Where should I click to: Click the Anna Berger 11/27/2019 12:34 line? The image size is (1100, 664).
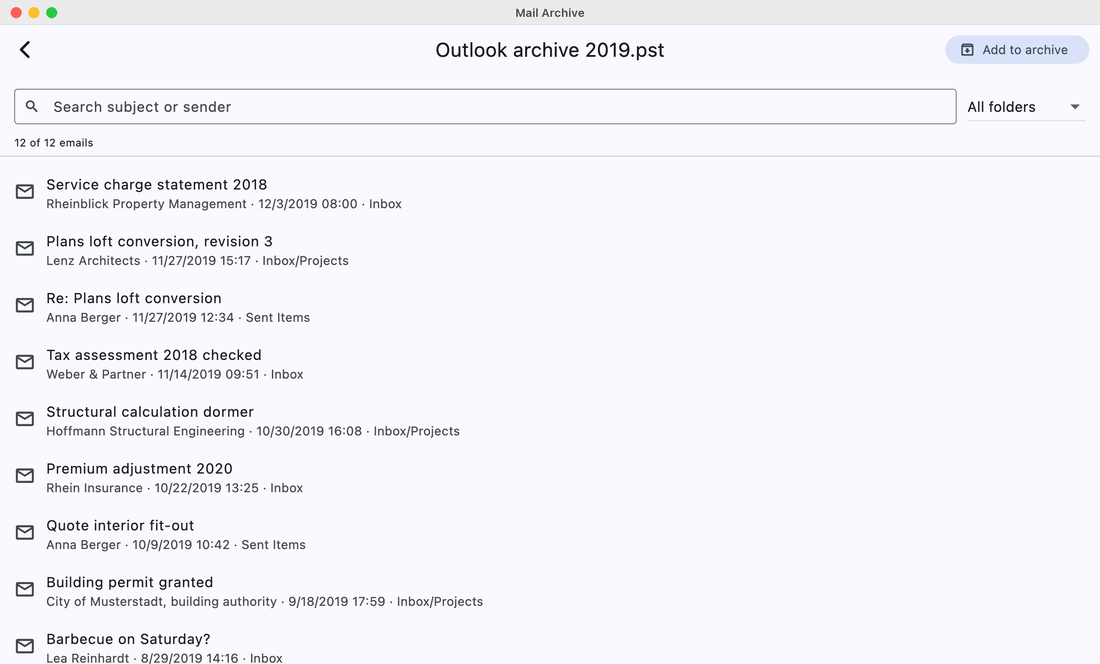tap(178, 318)
